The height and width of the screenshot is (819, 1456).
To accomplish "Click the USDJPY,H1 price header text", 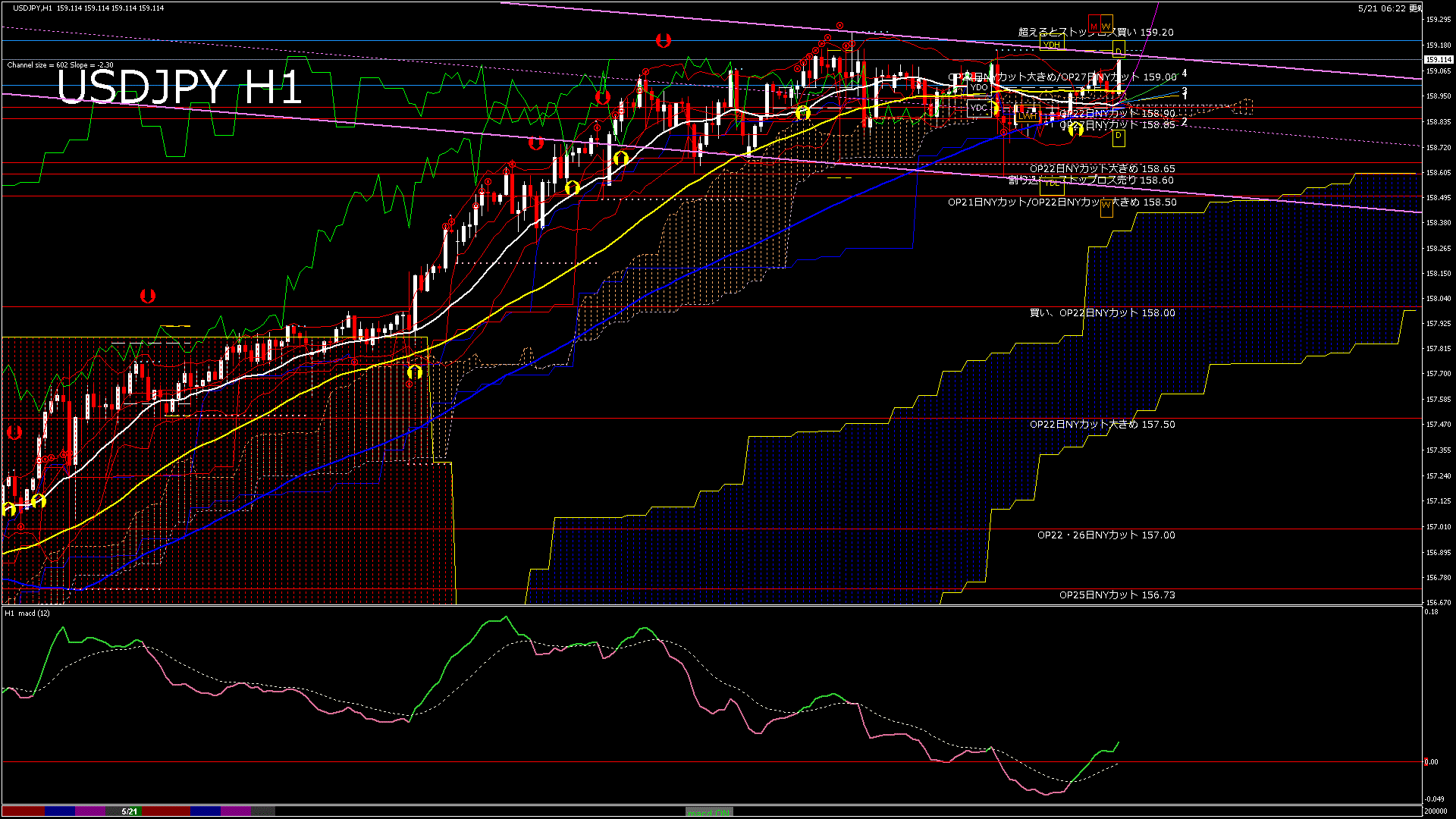I will [88, 8].
